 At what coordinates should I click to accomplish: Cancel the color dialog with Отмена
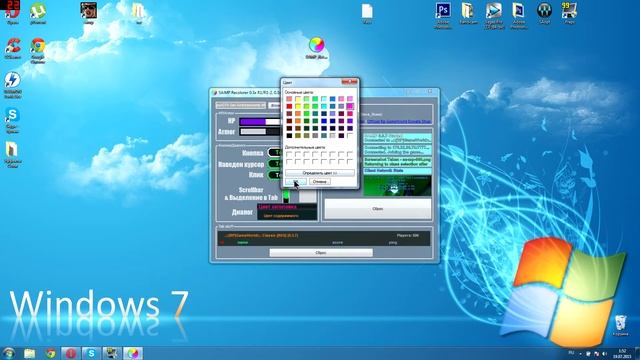pyautogui.click(x=320, y=182)
